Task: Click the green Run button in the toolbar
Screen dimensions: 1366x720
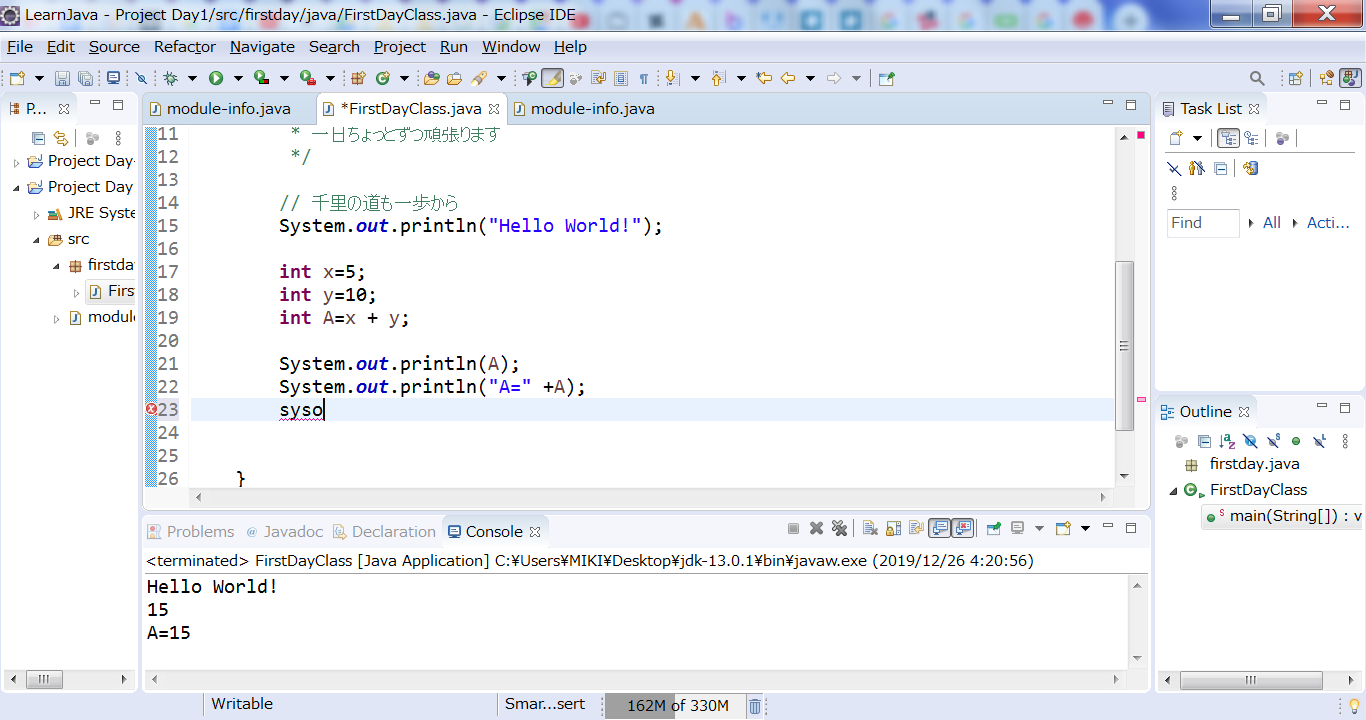Action: [215, 78]
